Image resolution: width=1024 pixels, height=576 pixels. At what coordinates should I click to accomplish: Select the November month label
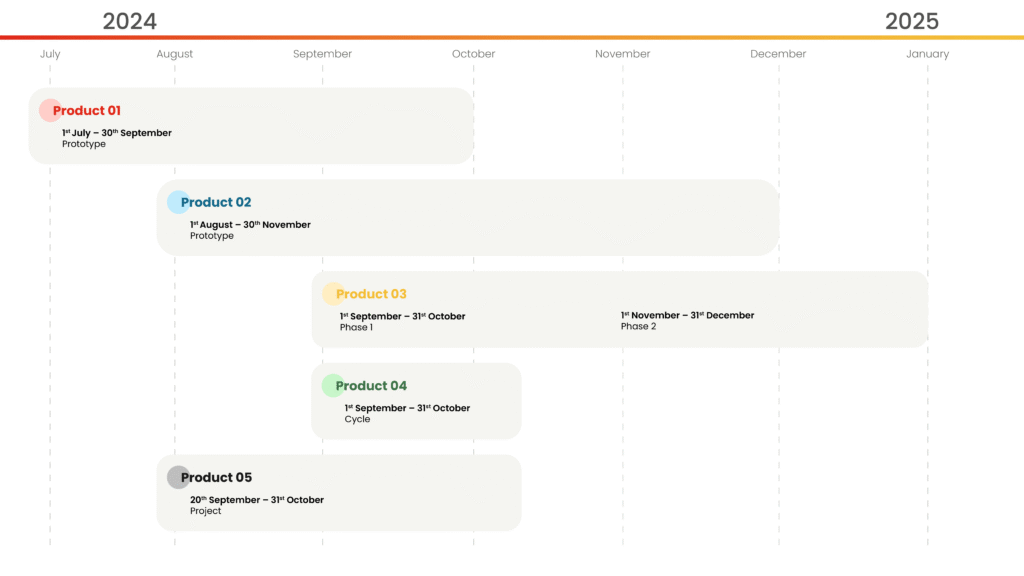(622, 54)
